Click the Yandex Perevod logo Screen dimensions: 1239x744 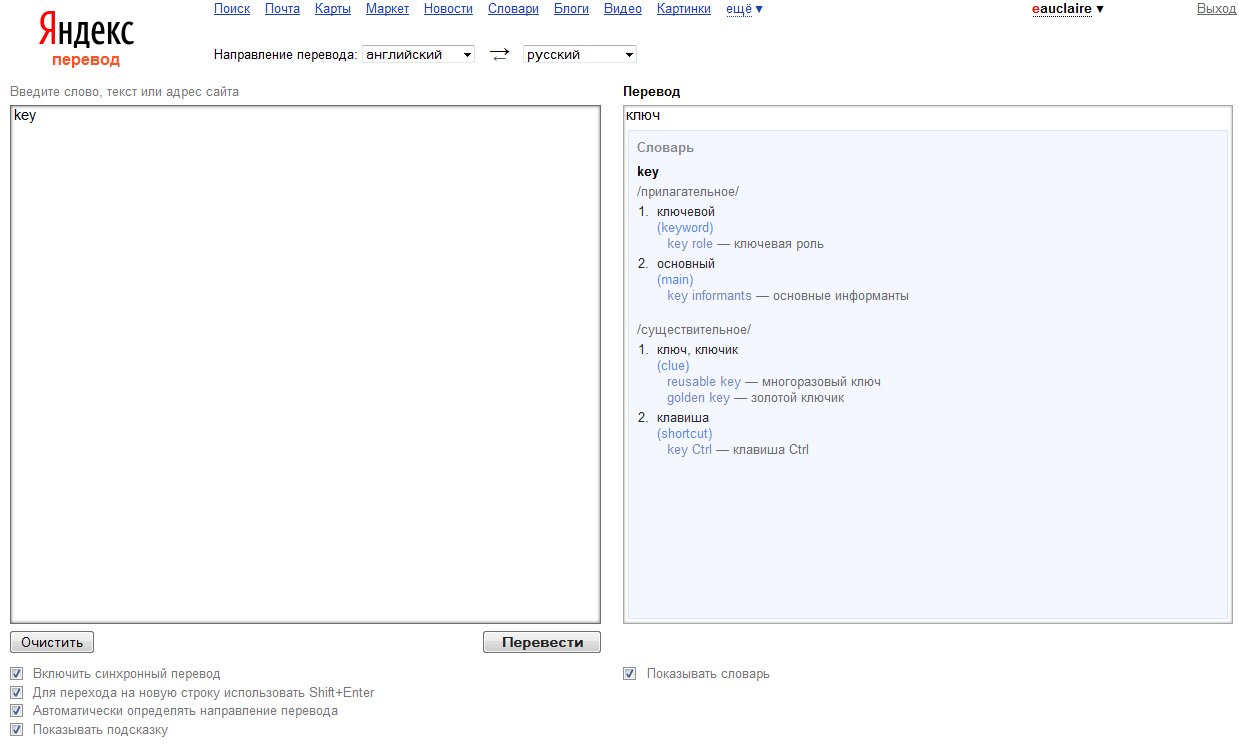(86, 40)
